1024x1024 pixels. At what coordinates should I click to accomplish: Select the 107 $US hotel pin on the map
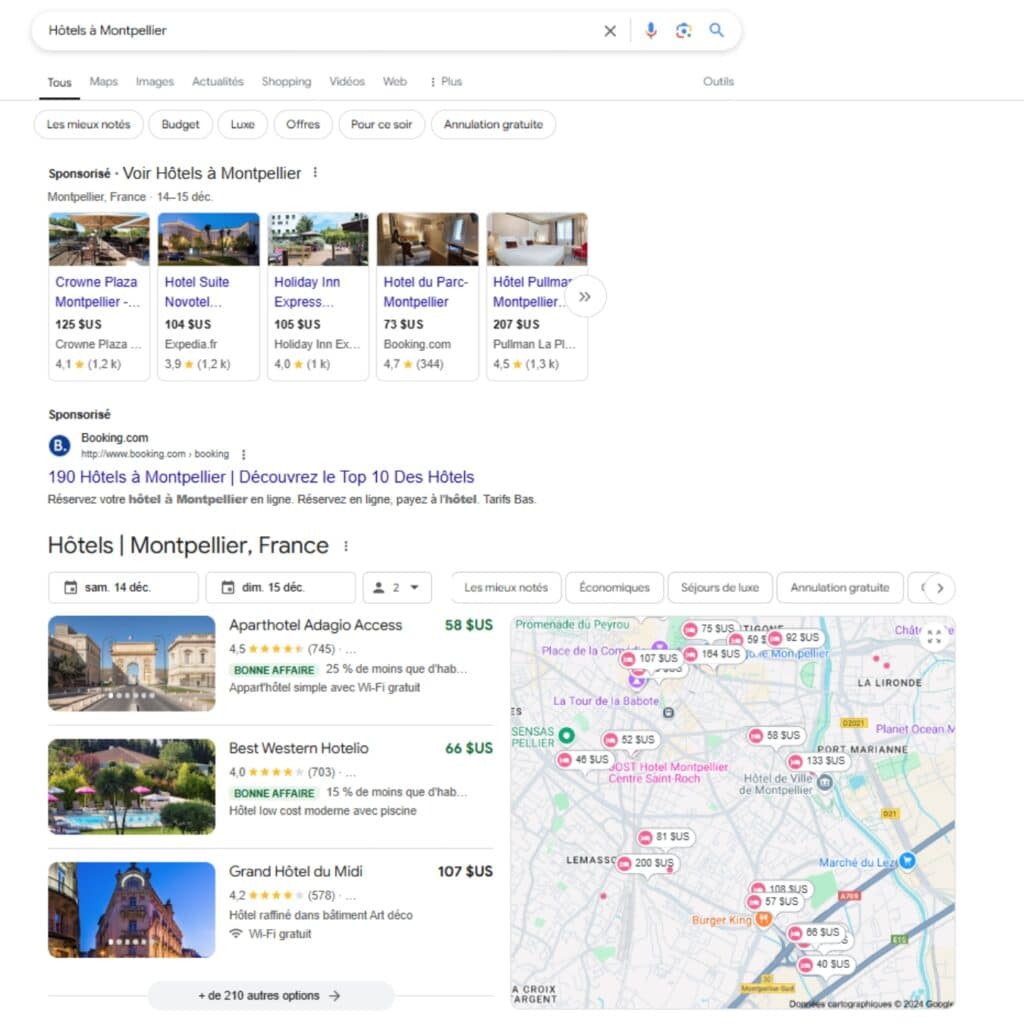[x=650, y=658]
